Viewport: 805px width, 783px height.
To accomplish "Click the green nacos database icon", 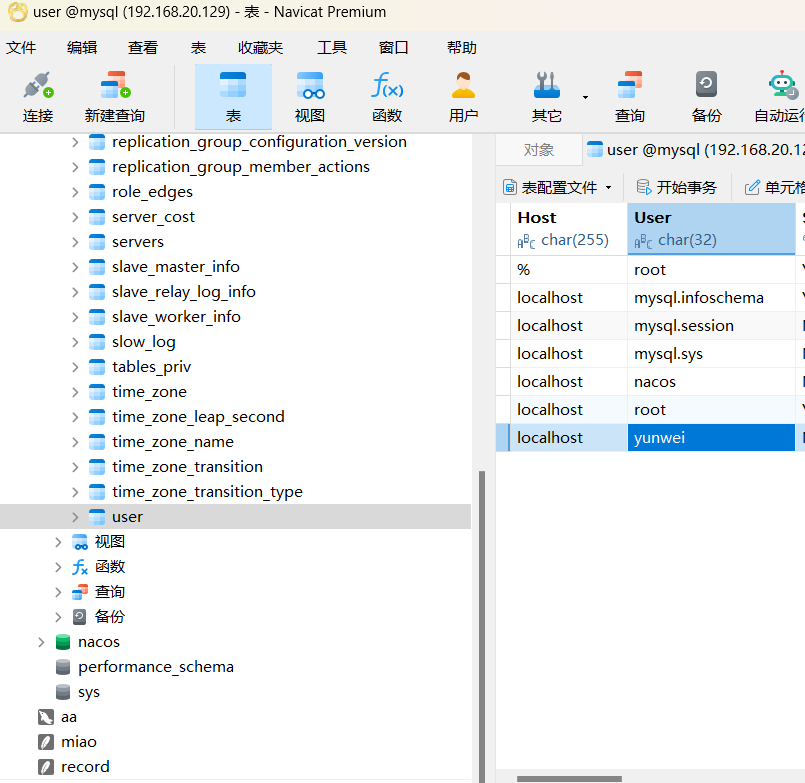I will [63, 642].
